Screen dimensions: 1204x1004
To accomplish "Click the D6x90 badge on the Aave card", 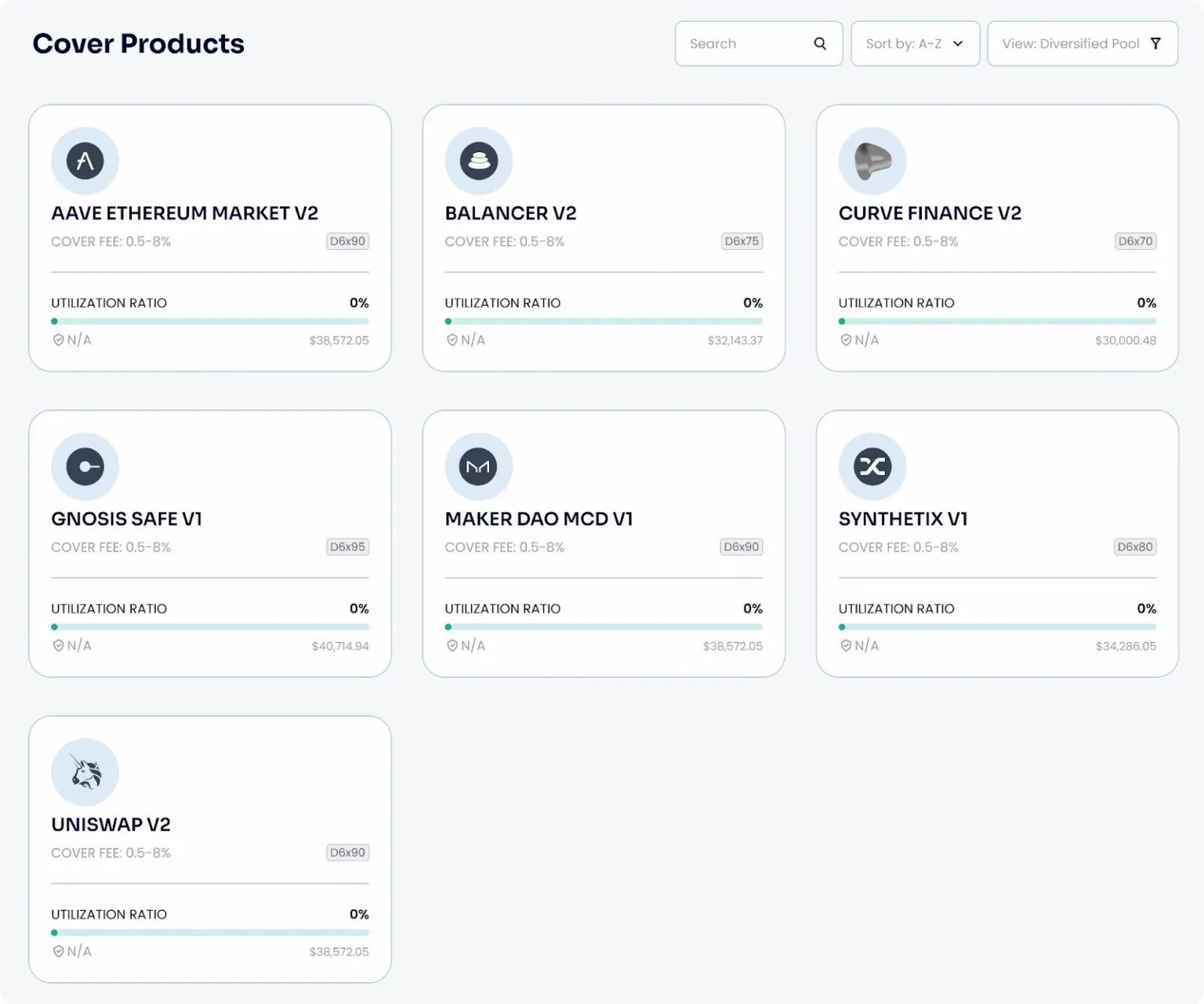I will coord(347,241).
